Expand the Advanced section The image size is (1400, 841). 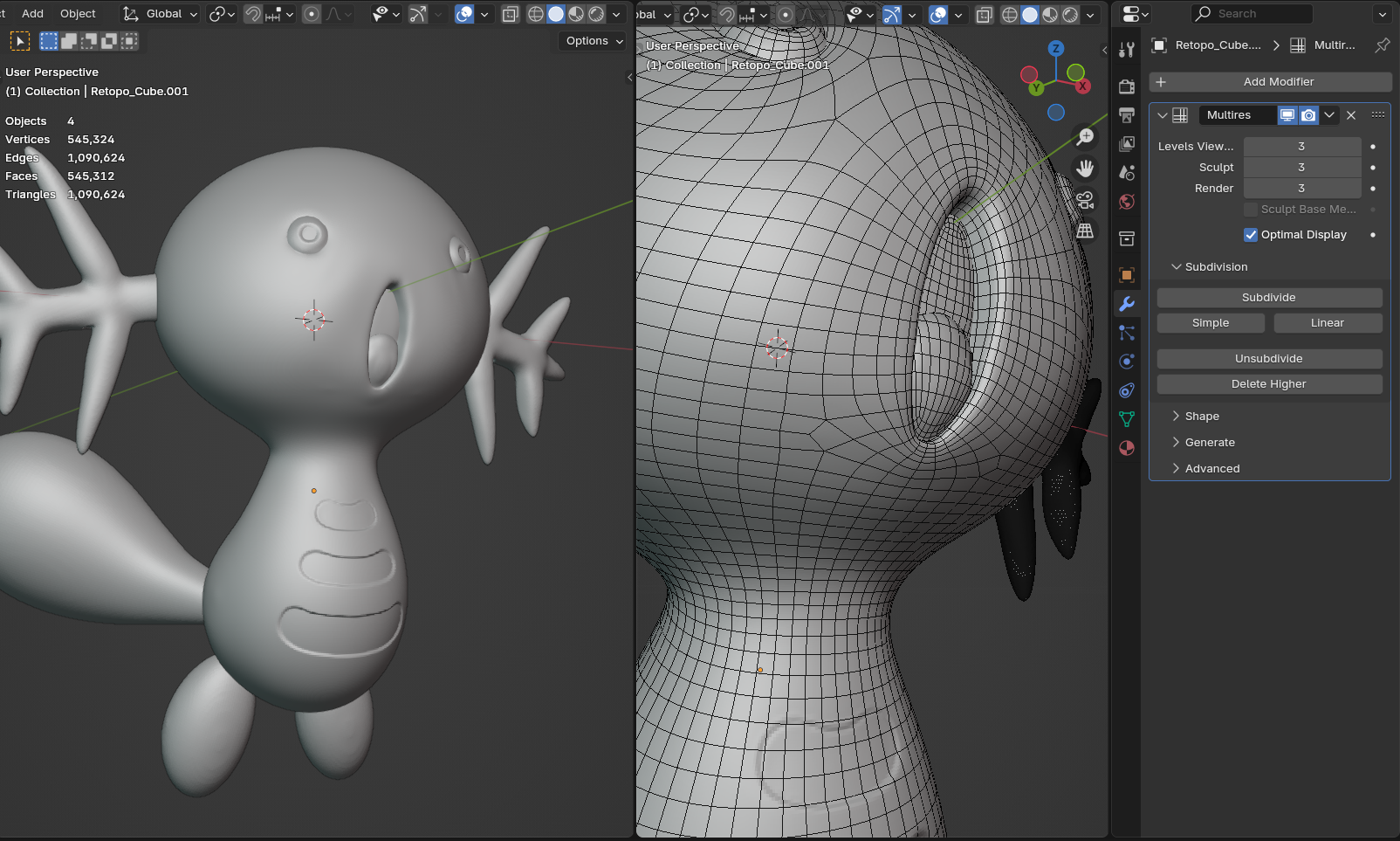tap(1211, 469)
